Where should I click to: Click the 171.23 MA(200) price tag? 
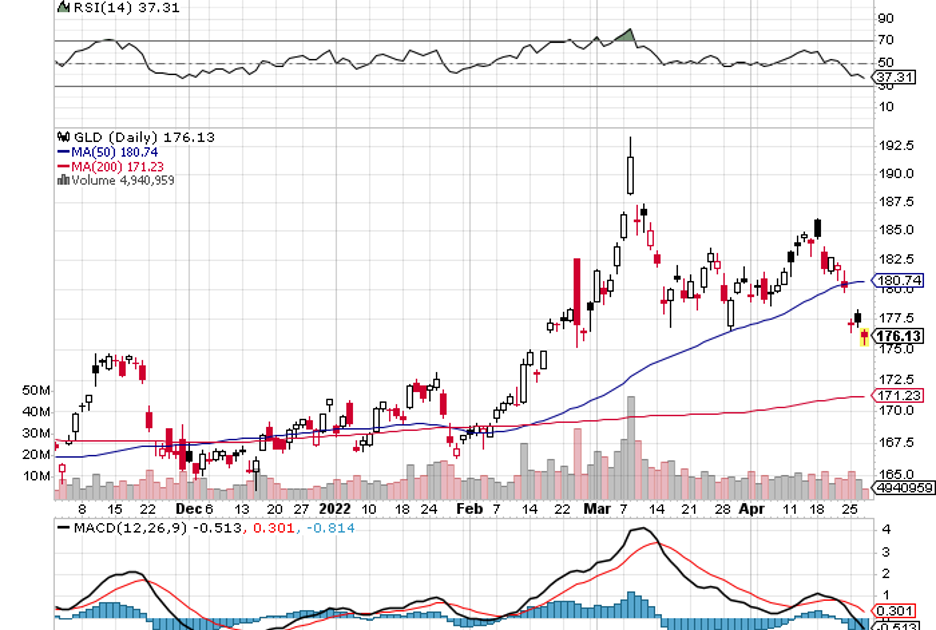pyautogui.click(x=896, y=397)
